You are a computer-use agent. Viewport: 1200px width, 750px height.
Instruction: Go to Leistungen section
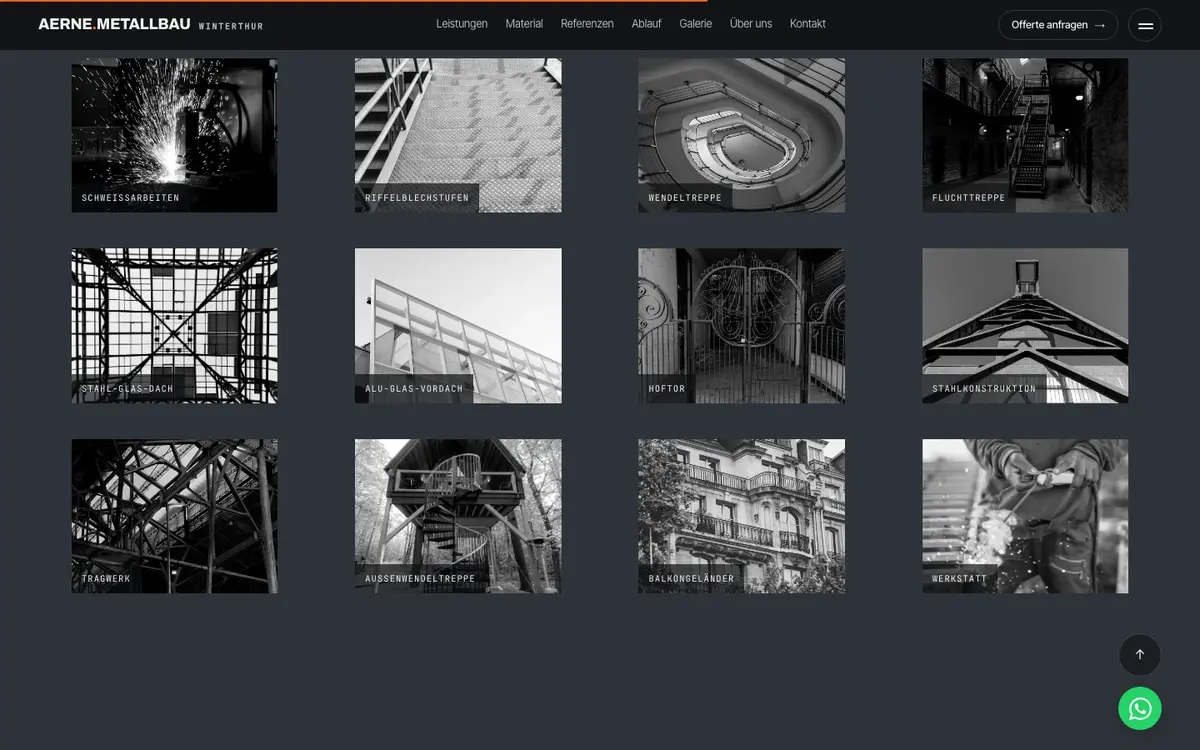tap(462, 24)
